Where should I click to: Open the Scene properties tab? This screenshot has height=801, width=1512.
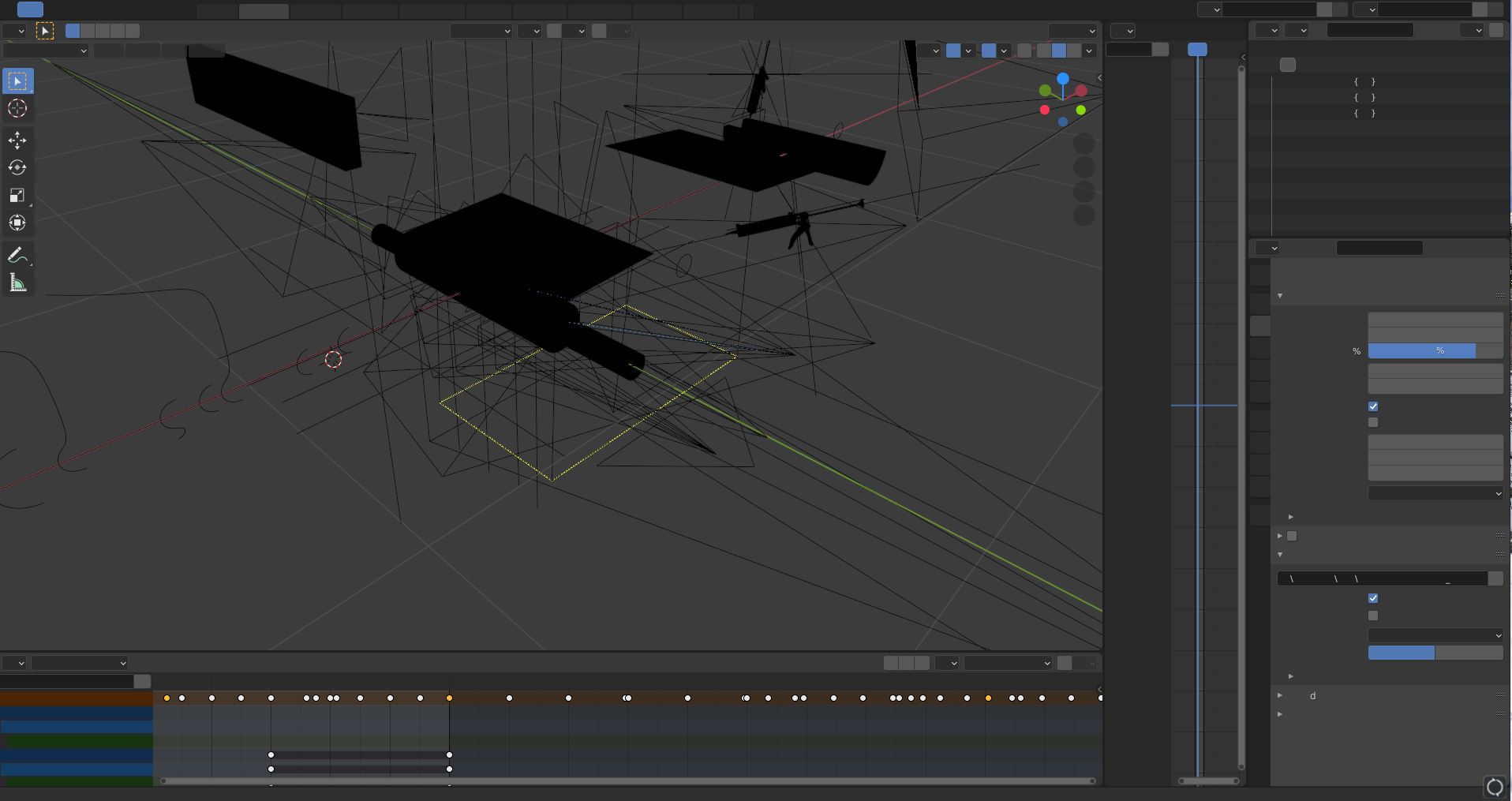pyautogui.click(x=1260, y=370)
